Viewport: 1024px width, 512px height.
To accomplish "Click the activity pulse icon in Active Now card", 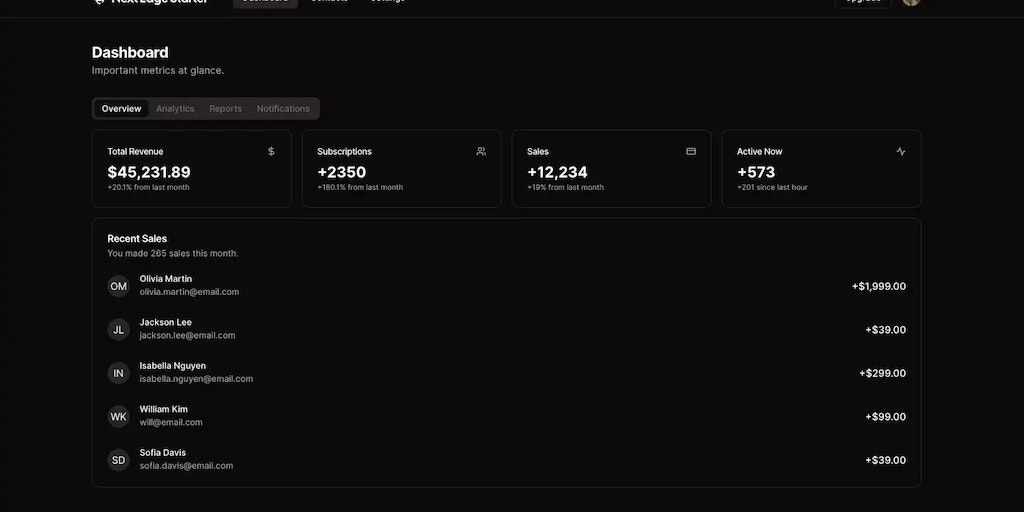I will click(901, 152).
